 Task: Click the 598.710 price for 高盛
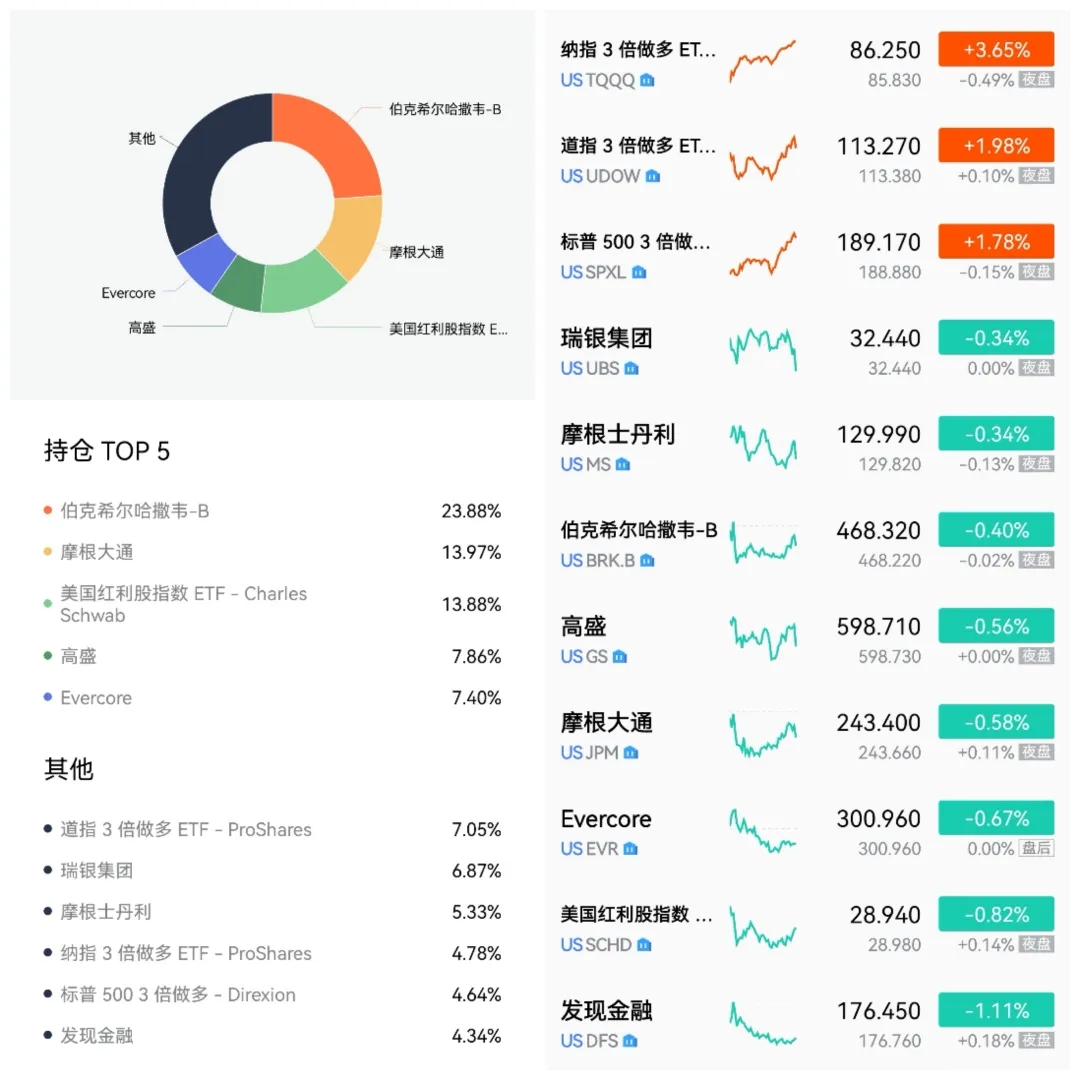tap(878, 627)
